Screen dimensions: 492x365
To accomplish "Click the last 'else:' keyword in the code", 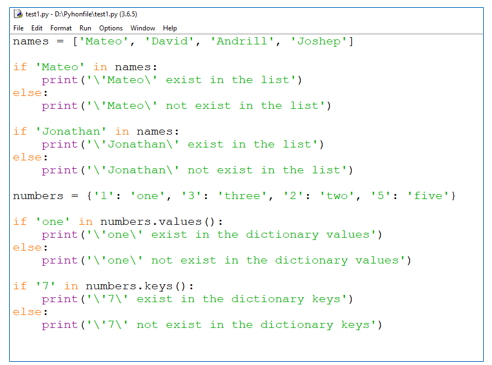I will [x=30, y=312].
